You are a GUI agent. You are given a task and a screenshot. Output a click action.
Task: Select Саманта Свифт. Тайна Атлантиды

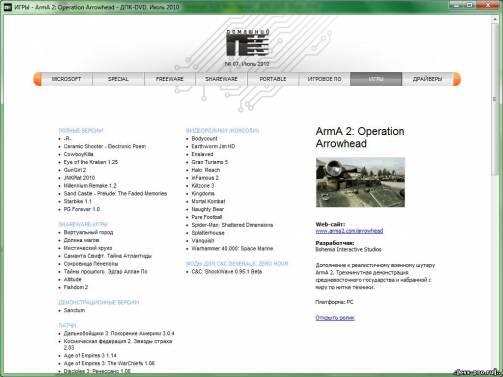pyautogui.click(x=108, y=256)
